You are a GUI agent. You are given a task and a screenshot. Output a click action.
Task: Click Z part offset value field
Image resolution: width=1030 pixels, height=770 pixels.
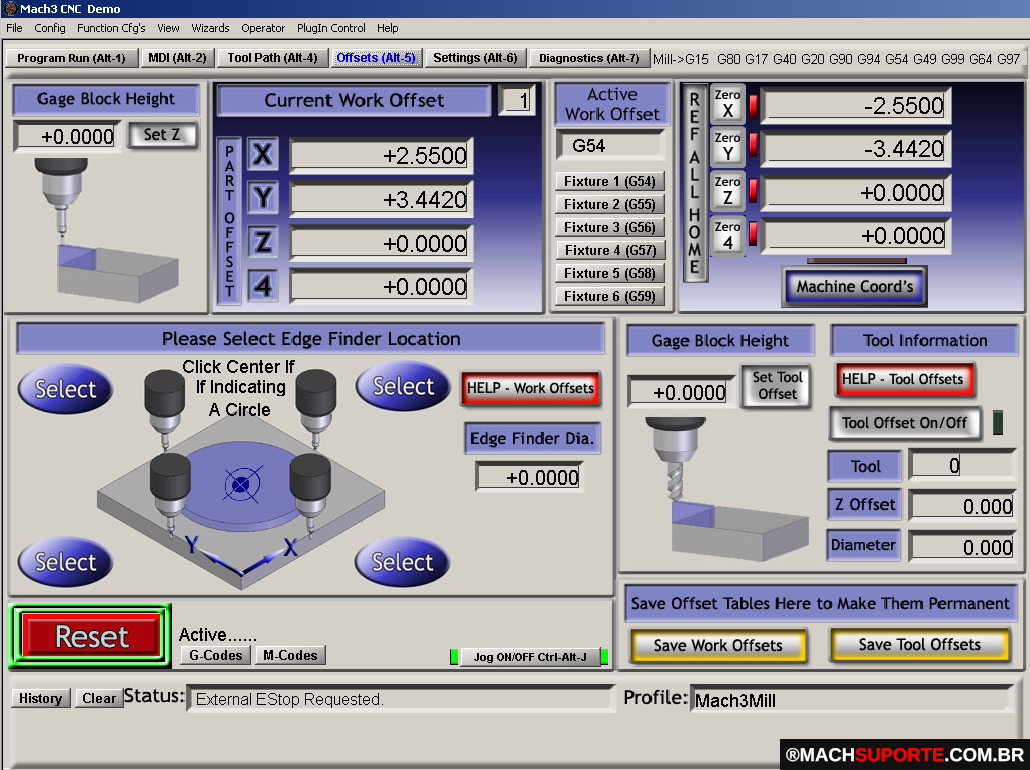[381, 243]
